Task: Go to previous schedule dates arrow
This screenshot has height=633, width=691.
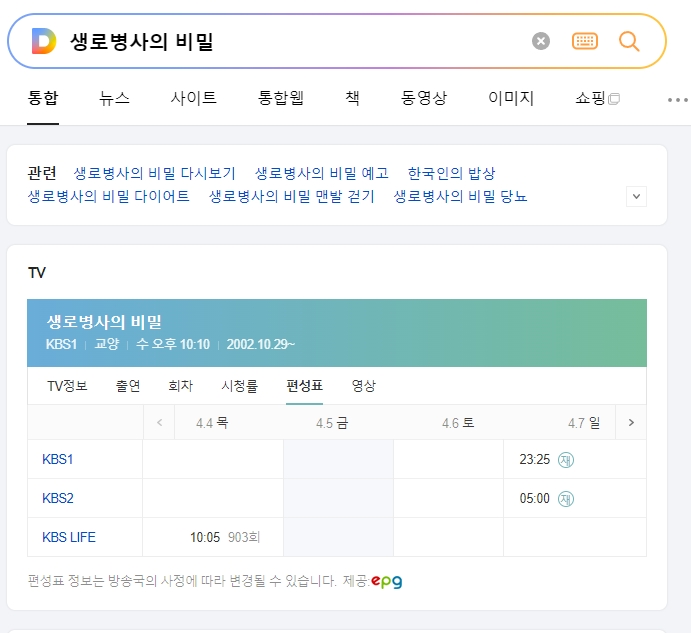Action: [x=160, y=423]
